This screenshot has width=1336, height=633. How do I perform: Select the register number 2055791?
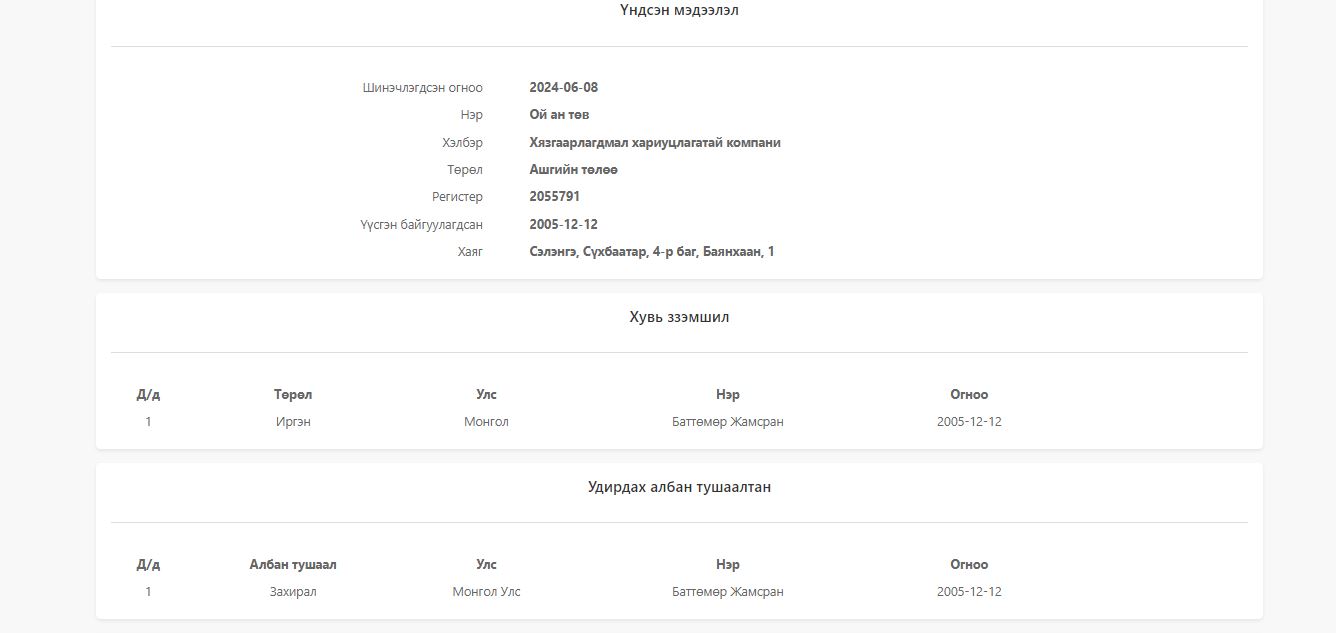[x=554, y=197]
